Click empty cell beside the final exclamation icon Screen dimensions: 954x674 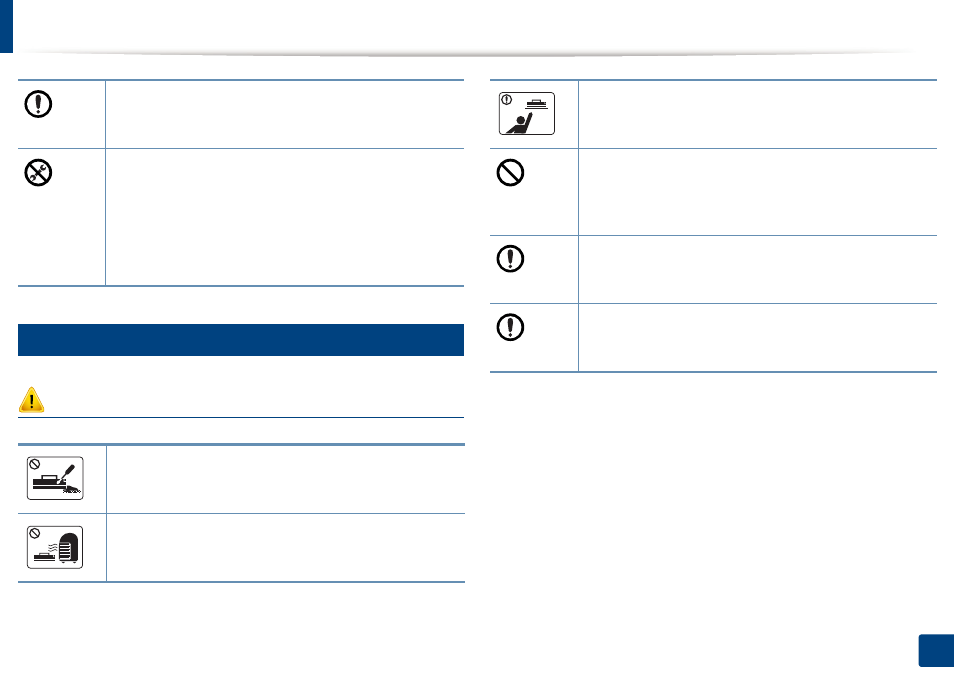point(757,338)
